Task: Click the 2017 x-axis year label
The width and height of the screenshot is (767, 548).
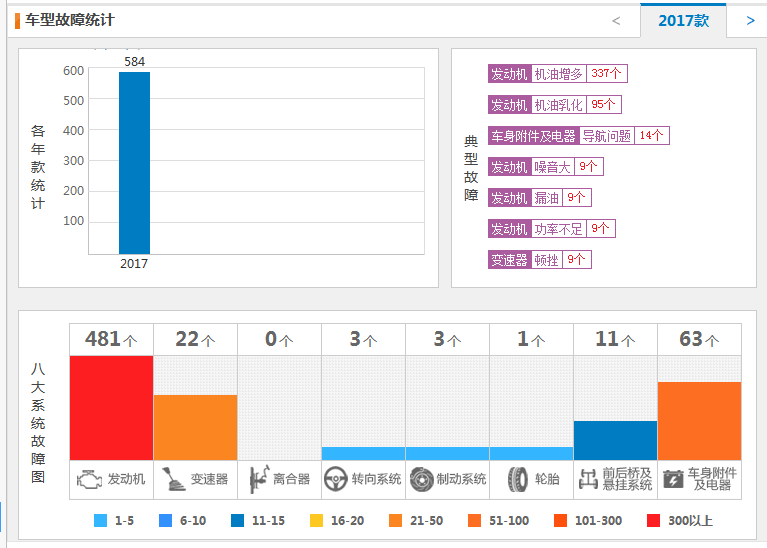Action: click(x=134, y=264)
